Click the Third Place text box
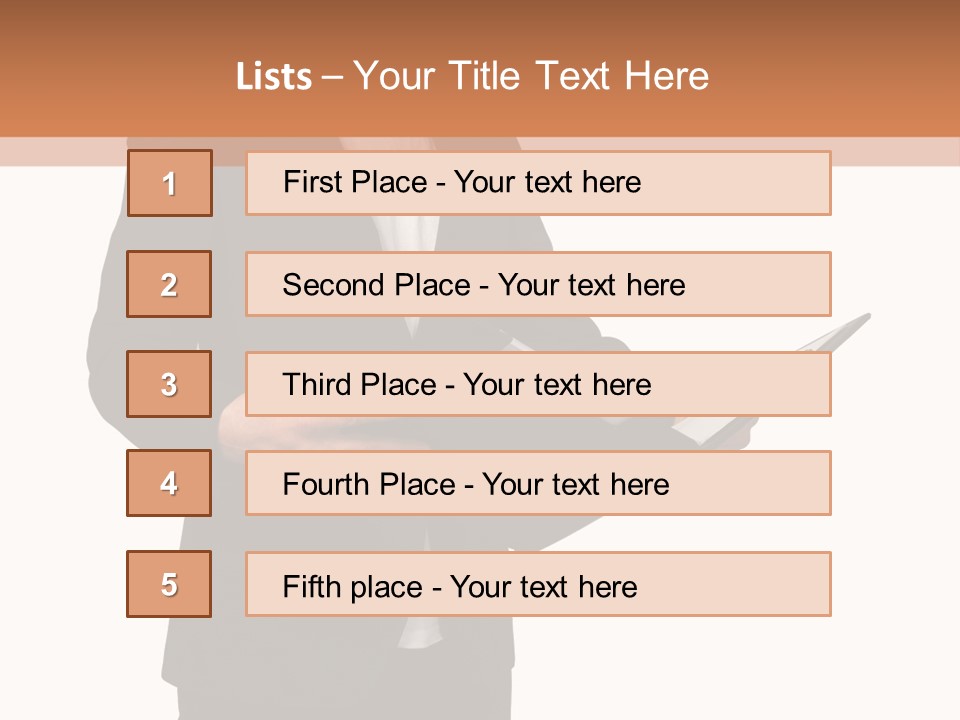Viewport: 960px width, 720px height. [x=538, y=384]
